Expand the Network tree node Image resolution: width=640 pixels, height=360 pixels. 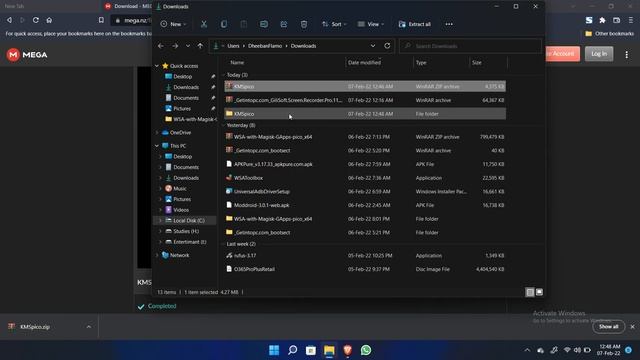click(x=157, y=255)
